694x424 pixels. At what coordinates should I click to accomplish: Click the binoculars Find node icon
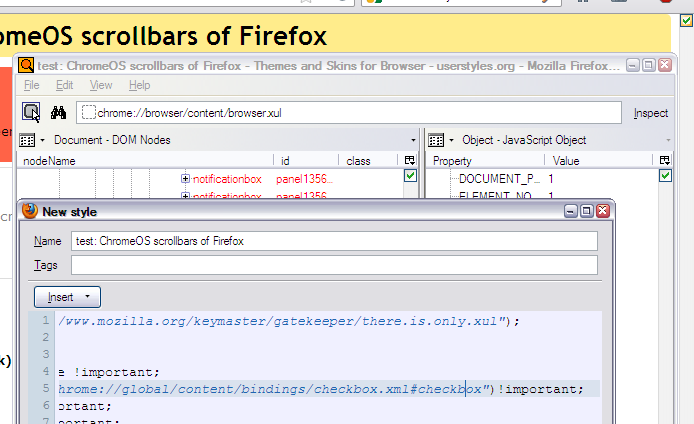(58, 113)
